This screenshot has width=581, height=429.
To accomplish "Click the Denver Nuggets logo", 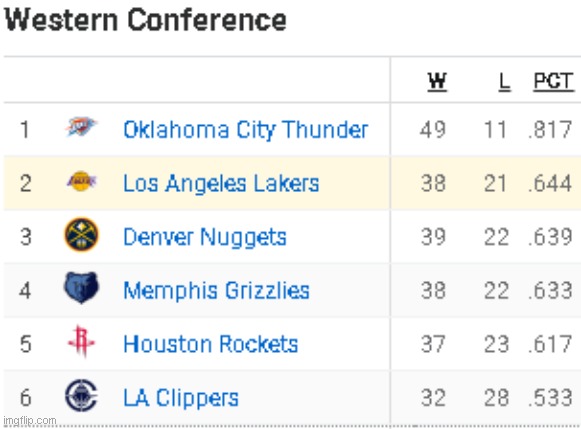I will pyautogui.click(x=82, y=235).
